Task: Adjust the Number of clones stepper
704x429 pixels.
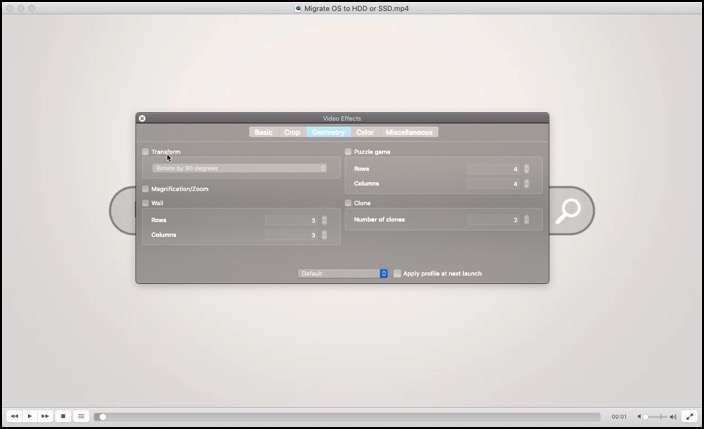Action: tap(526, 220)
